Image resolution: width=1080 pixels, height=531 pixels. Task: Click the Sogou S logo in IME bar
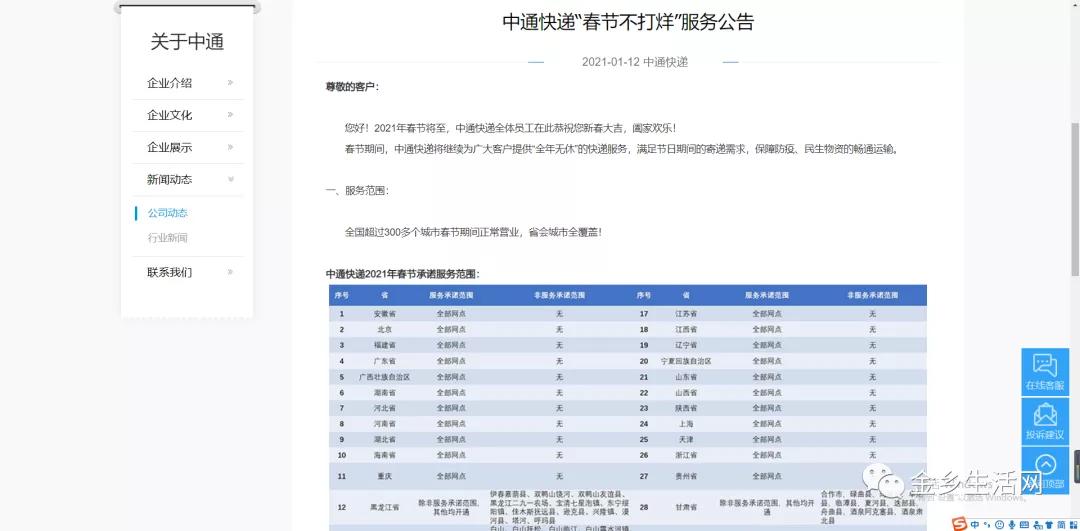click(x=959, y=524)
